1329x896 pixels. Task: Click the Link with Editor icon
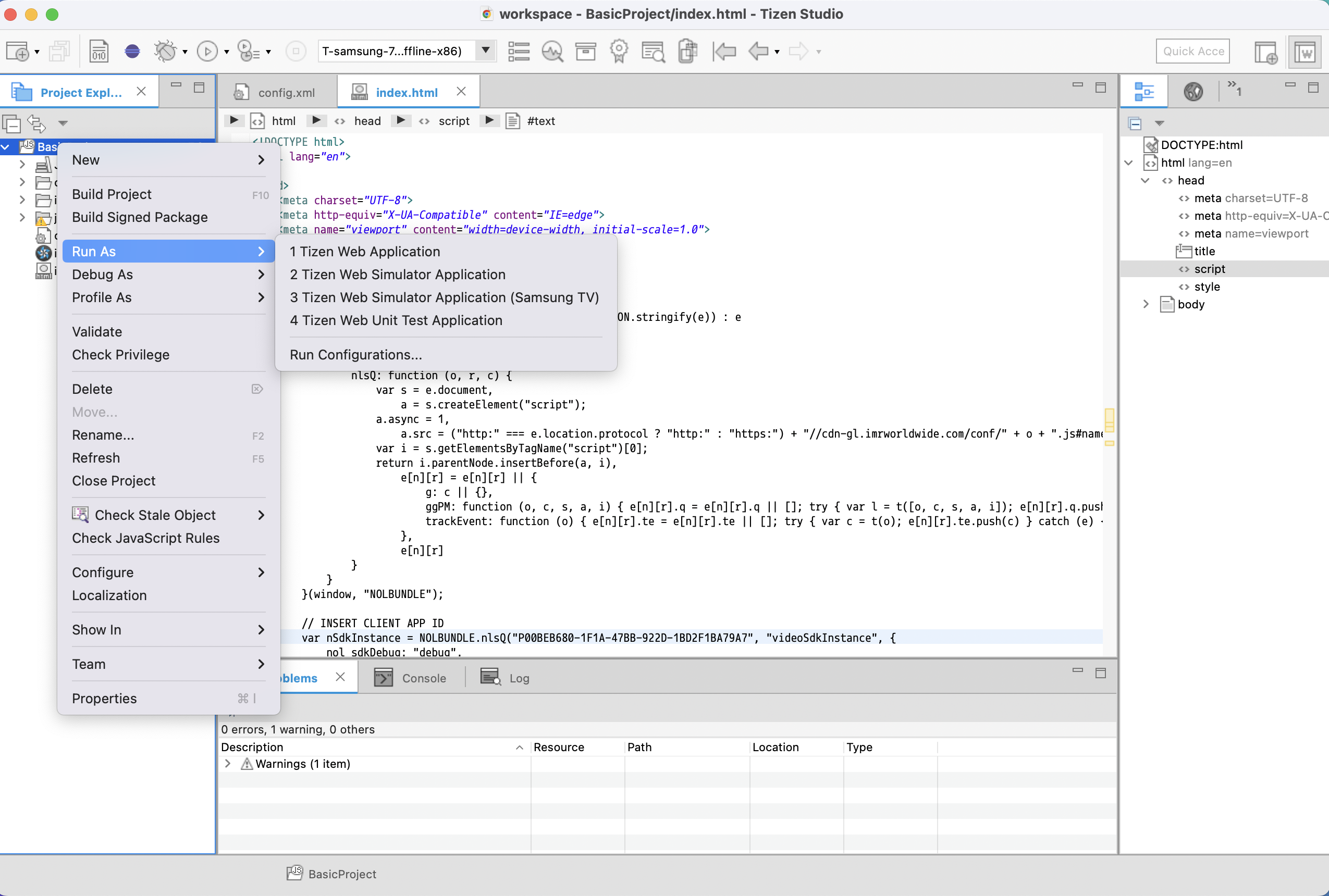point(37,123)
